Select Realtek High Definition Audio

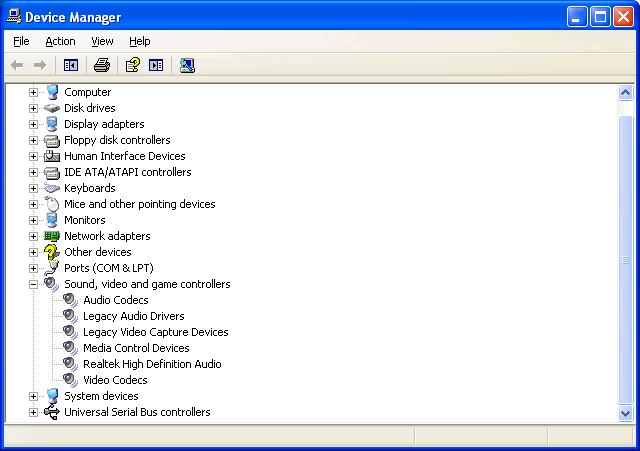(152, 364)
